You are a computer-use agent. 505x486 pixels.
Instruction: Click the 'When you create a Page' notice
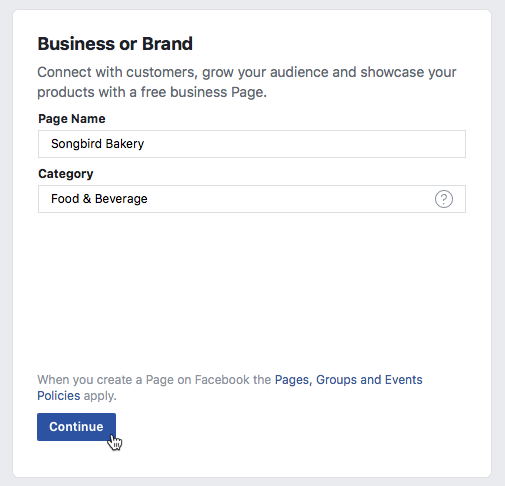click(x=230, y=388)
